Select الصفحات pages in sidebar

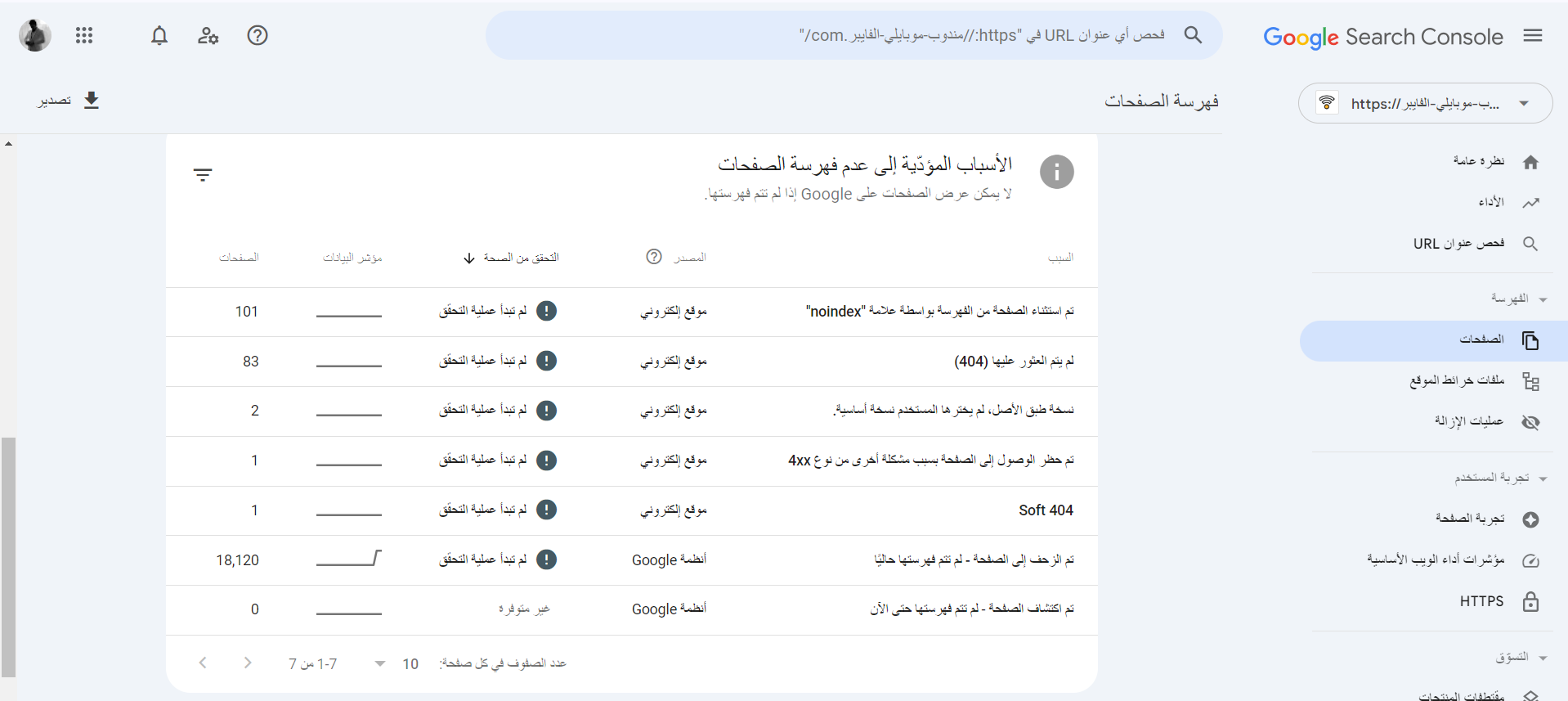pos(1434,340)
